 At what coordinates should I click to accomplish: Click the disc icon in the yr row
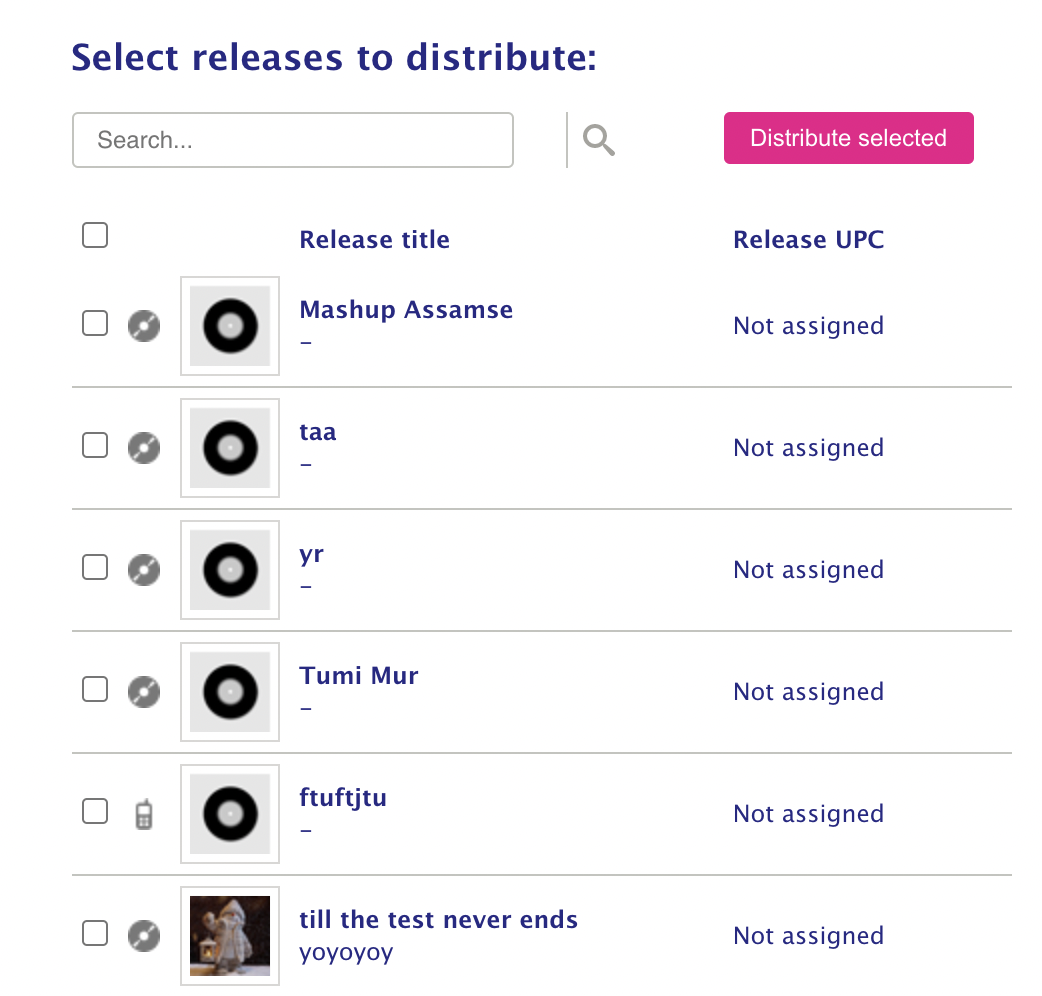[x=144, y=569]
